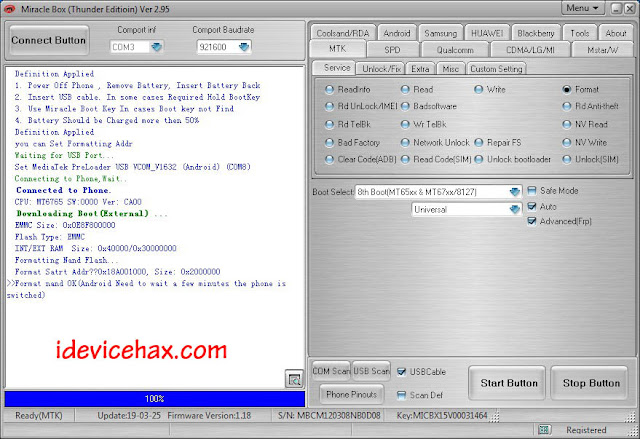The image size is (640, 439).
Task: Select the Read Code(SIM) option
Action: 405,160
